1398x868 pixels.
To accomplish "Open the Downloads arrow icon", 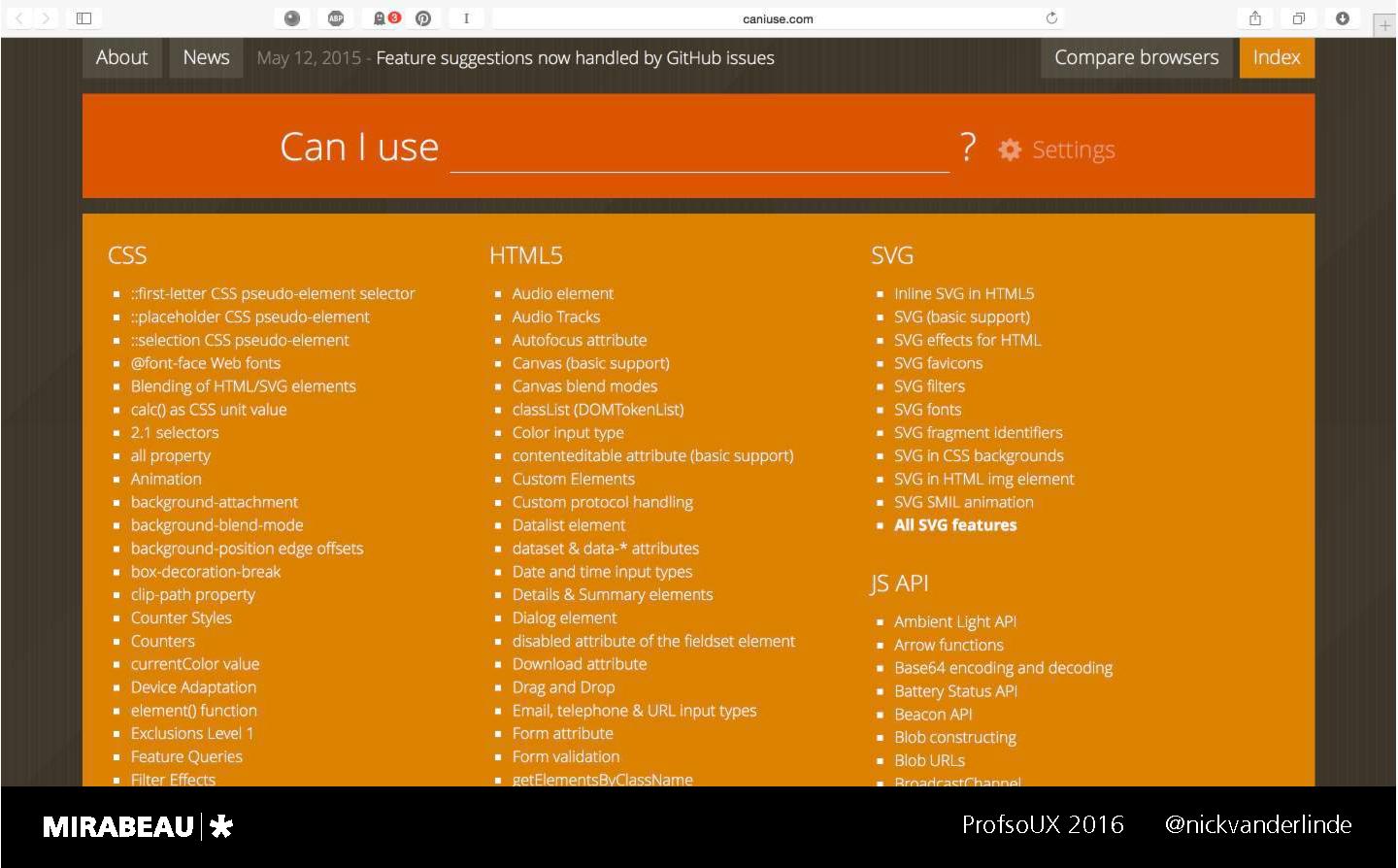I will click(1343, 18).
